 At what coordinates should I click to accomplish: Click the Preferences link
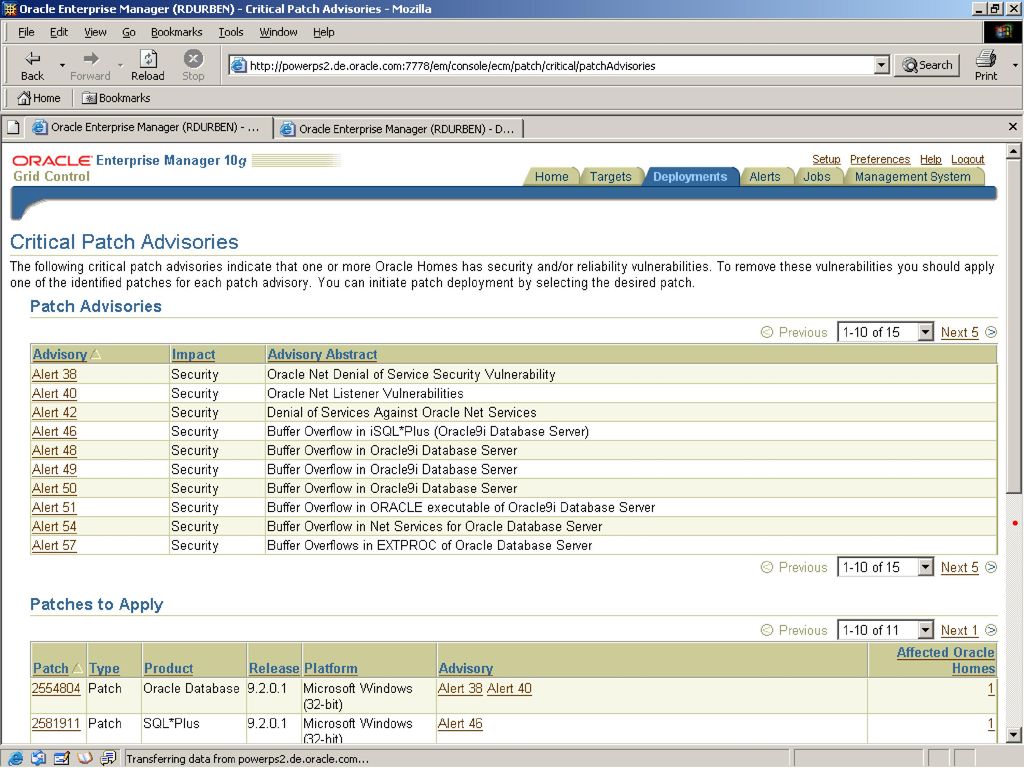880,159
